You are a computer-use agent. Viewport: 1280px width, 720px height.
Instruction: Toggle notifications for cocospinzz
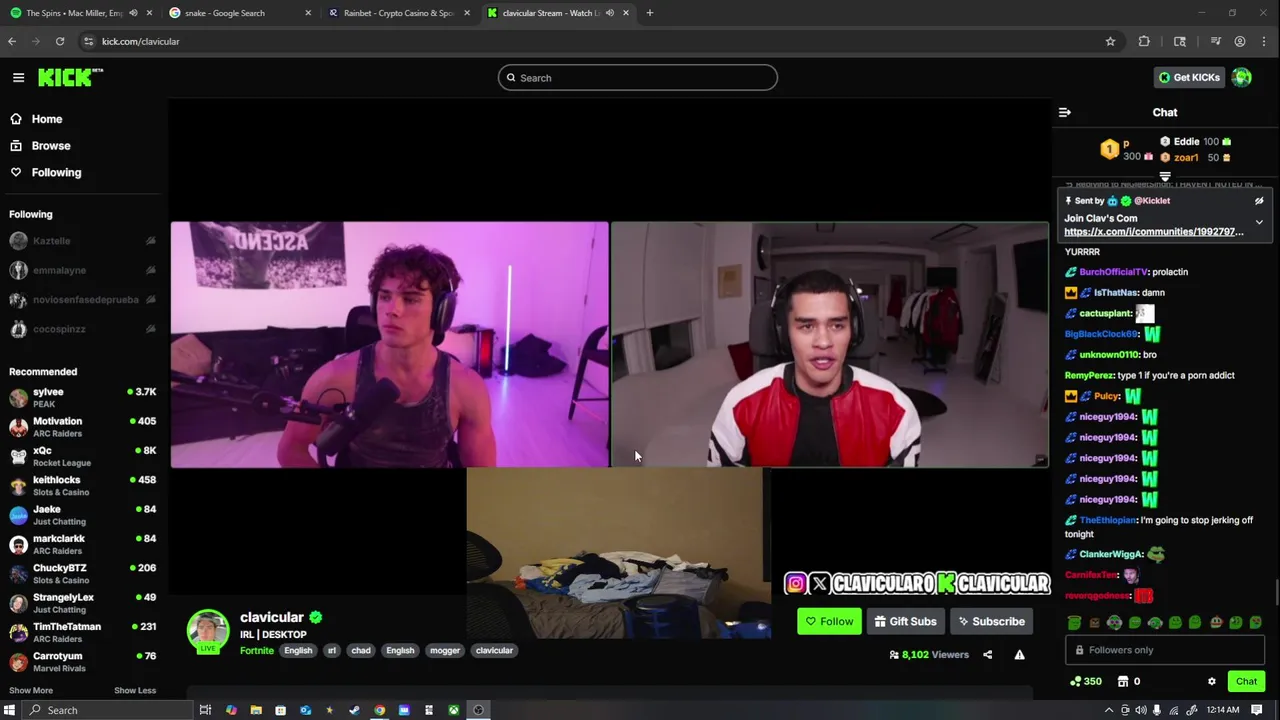coord(150,328)
